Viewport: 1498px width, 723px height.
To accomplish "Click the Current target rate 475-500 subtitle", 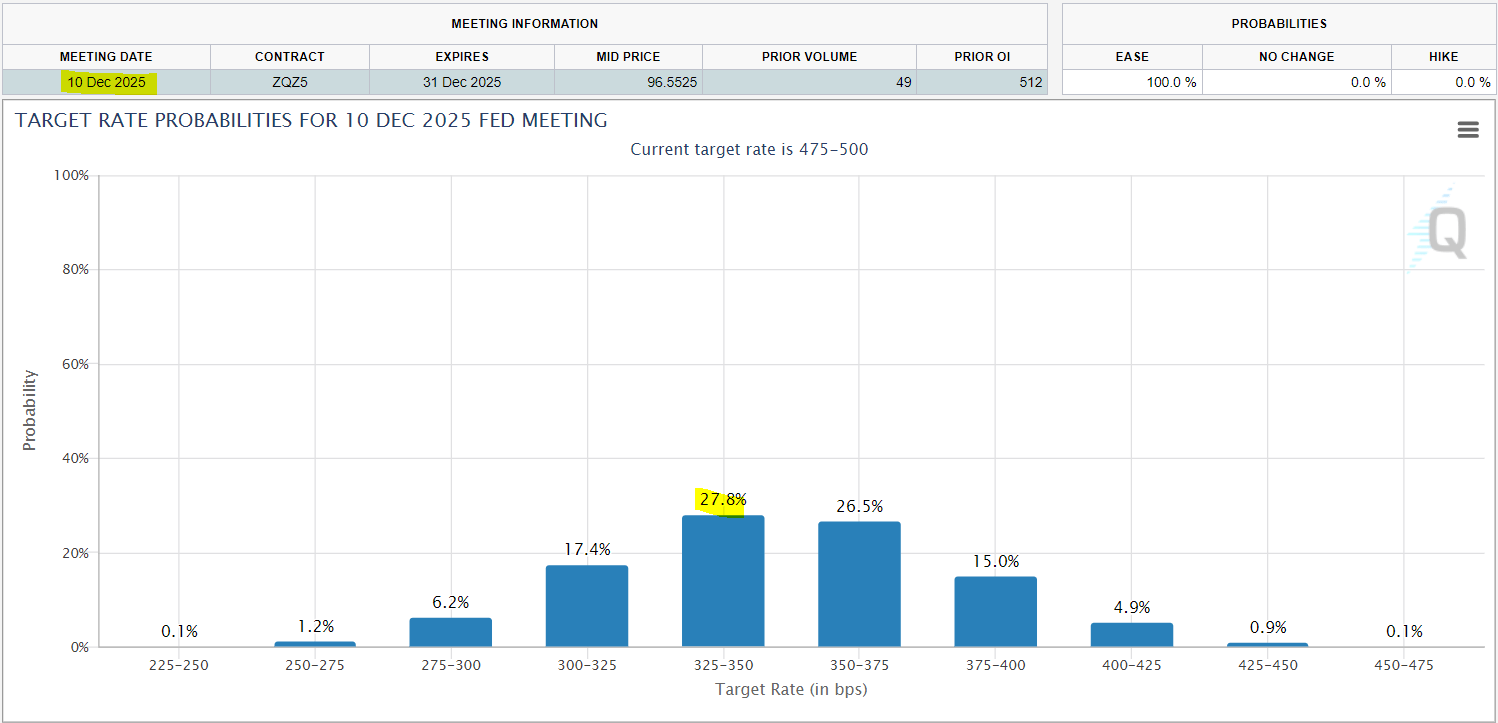I will [751, 149].
